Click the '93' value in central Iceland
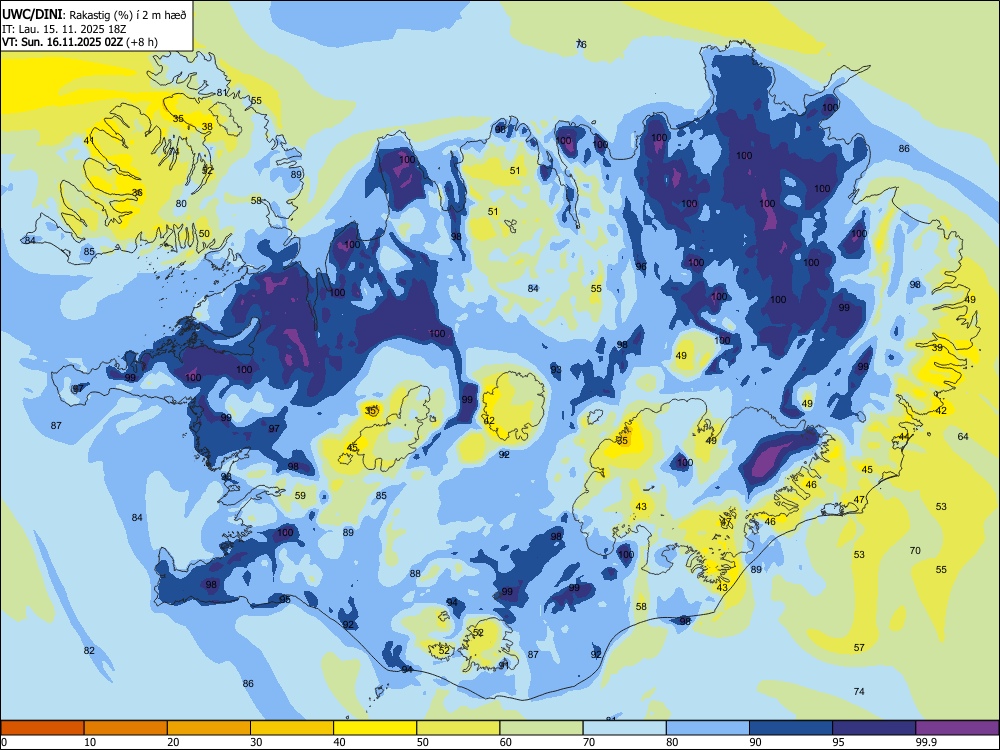 (556, 369)
